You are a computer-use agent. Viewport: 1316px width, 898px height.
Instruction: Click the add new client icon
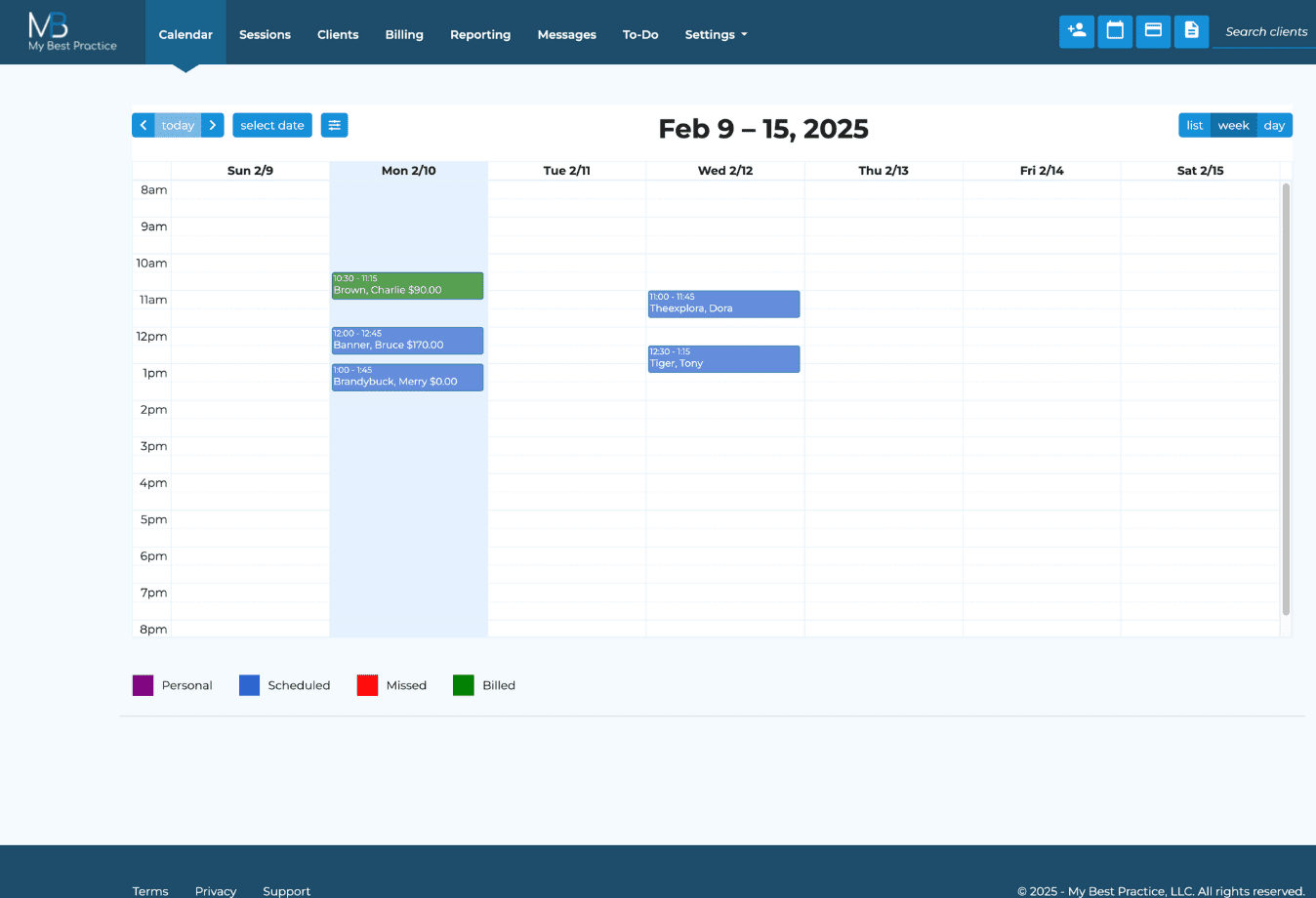1076,31
